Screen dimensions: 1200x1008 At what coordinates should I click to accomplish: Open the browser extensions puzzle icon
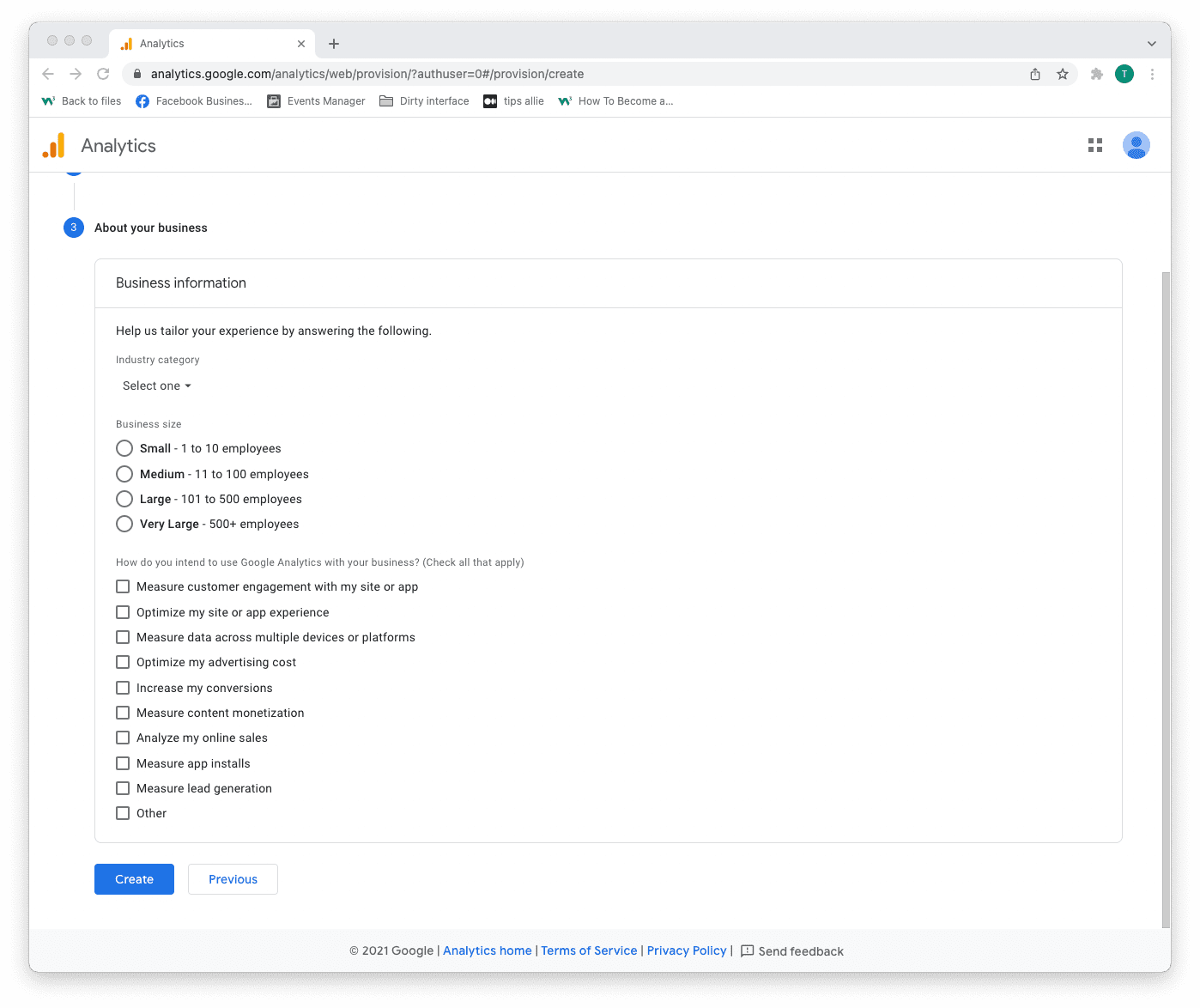1096,74
